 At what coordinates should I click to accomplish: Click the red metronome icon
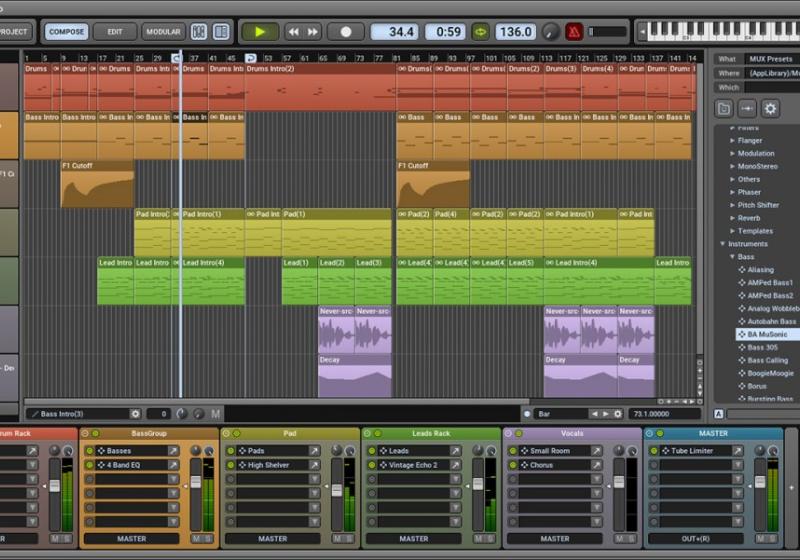pos(574,32)
